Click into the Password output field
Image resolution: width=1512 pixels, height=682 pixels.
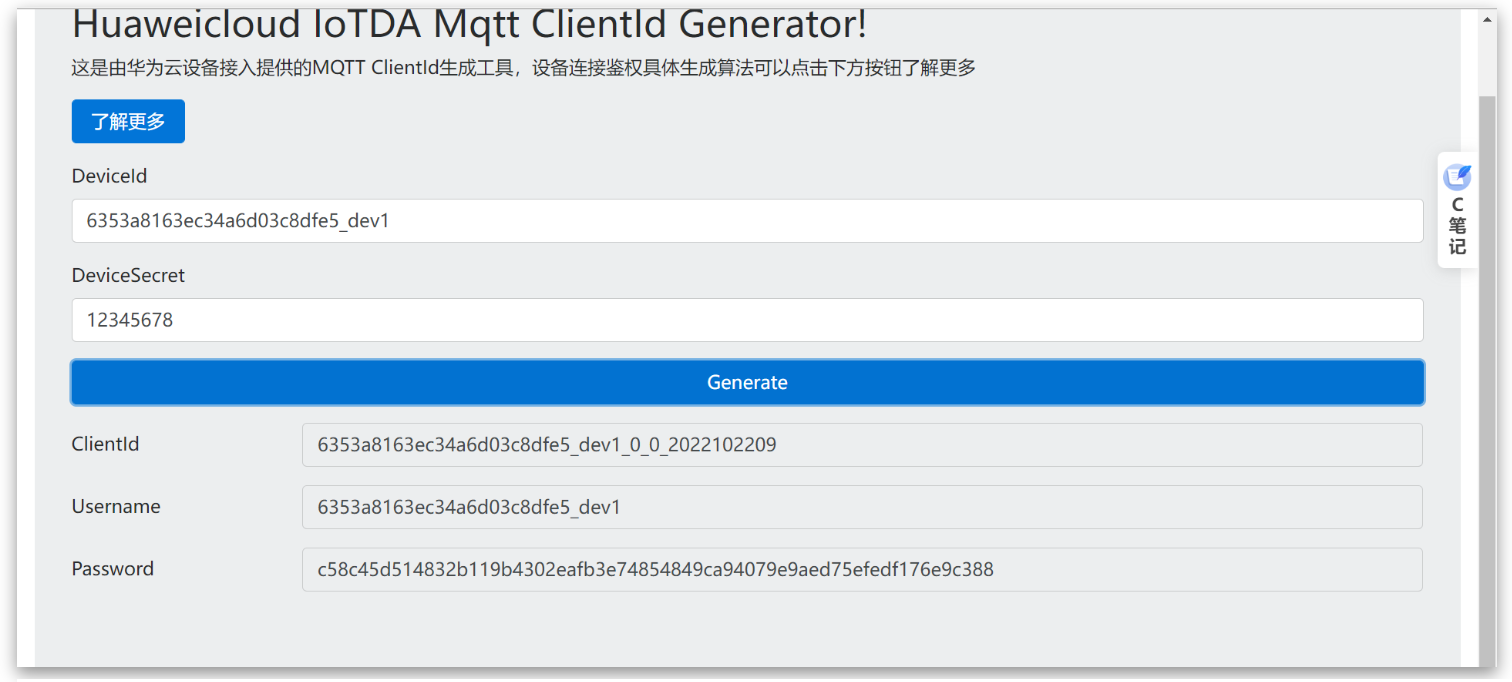861,570
